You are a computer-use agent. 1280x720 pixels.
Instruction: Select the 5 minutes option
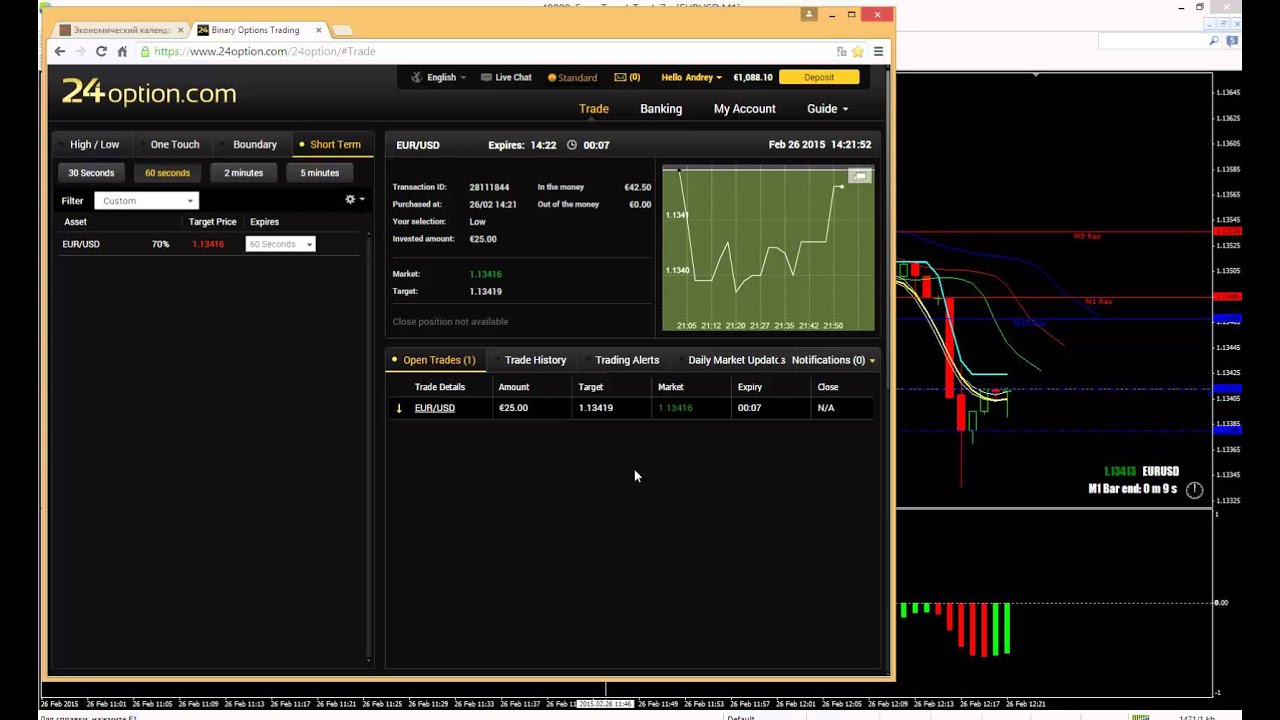tap(319, 173)
